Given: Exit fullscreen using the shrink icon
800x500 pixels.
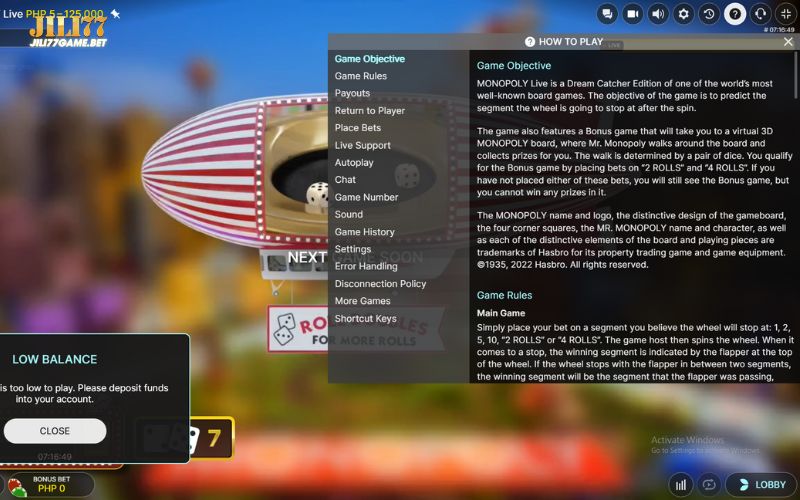Looking at the screenshot, I should (786, 14).
